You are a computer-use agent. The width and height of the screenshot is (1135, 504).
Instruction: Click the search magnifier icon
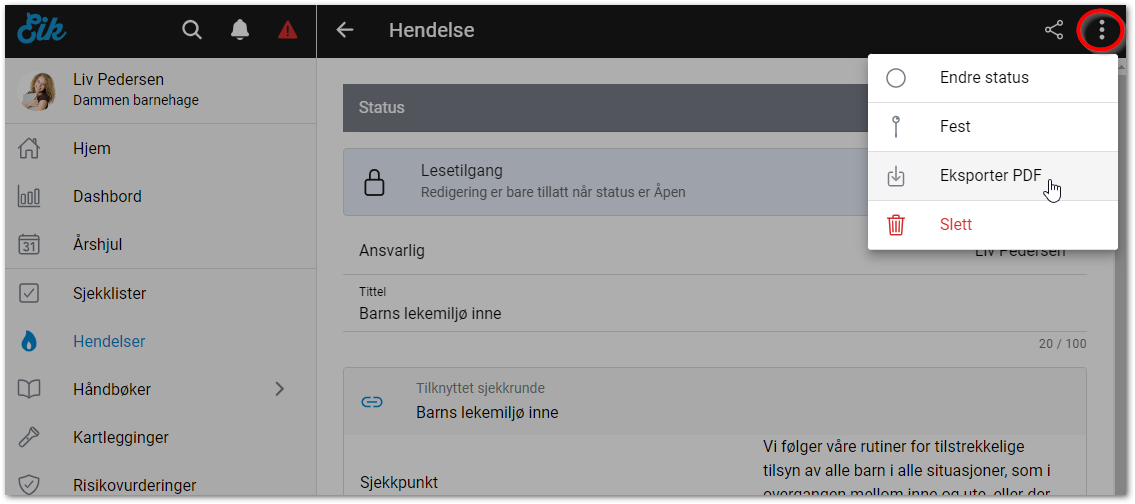191,30
